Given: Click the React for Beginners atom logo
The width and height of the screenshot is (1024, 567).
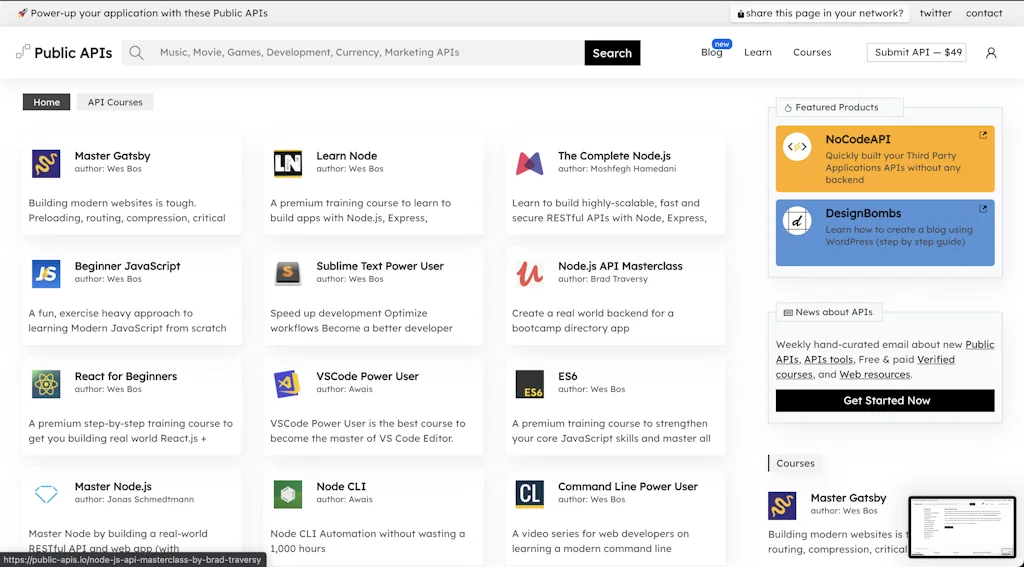Looking at the screenshot, I should pyautogui.click(x=46, y=384).
